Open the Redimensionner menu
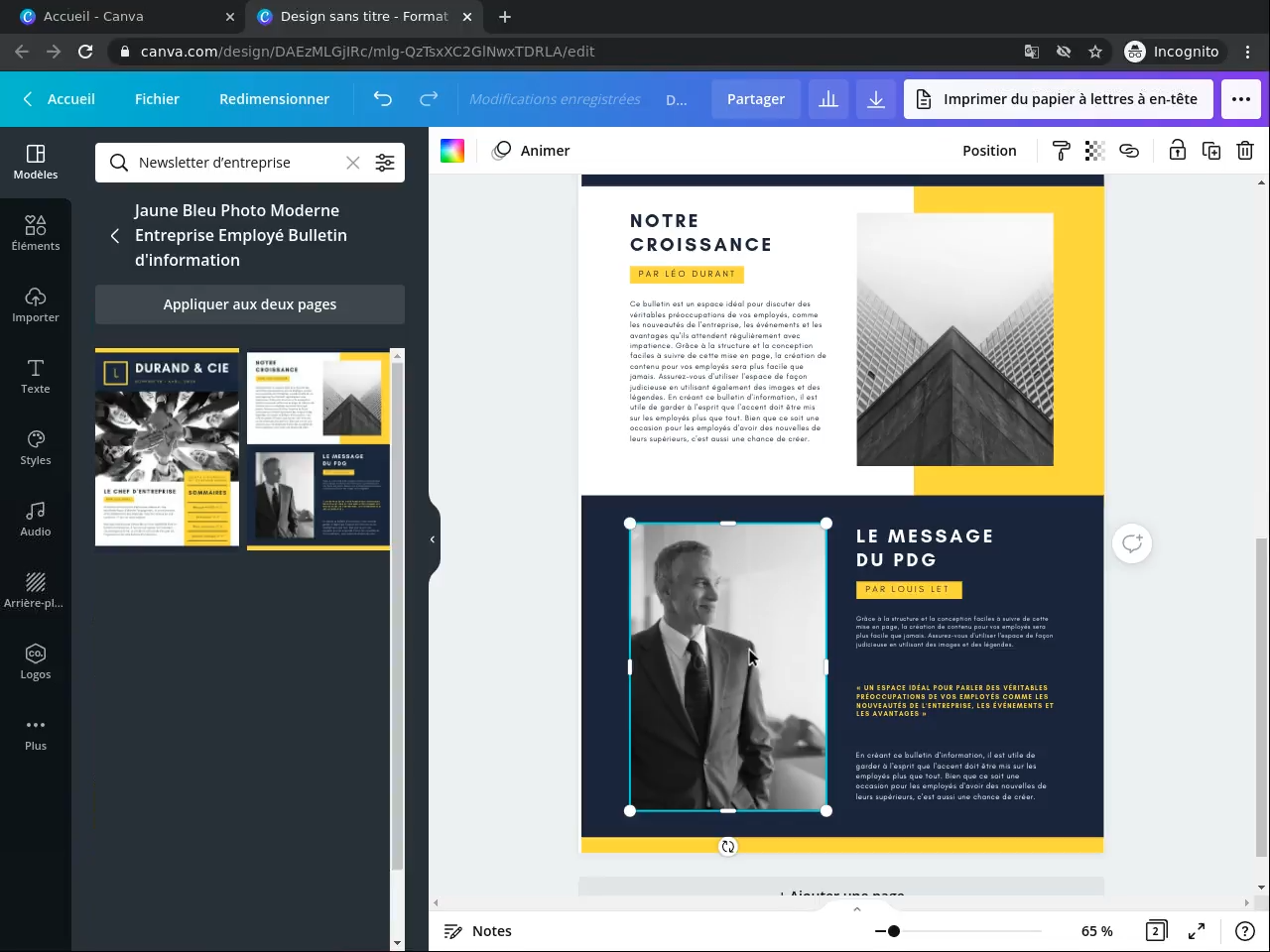Screen dimensions: 1270x952 [x=274, y=99]
